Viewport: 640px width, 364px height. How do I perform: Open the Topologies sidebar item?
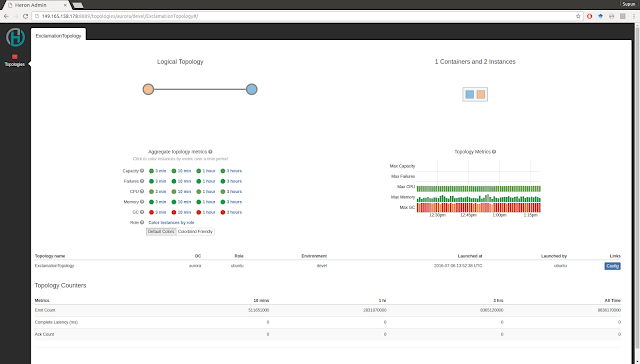[x=15, y=60]
